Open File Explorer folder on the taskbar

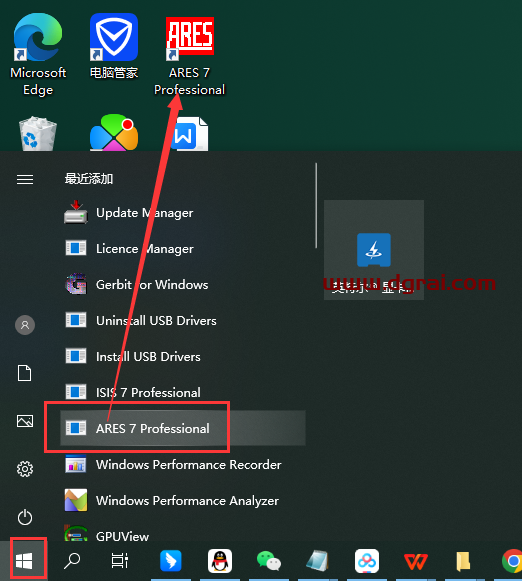tap(463, 561)
